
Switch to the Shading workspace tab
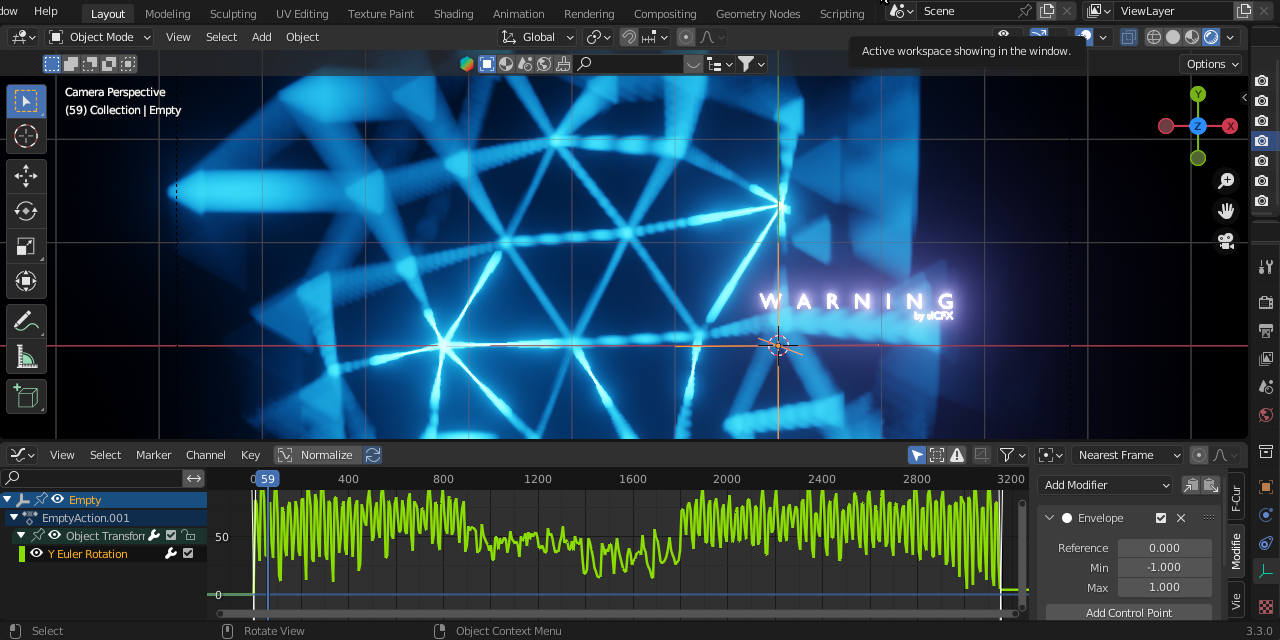click(453, 14)
